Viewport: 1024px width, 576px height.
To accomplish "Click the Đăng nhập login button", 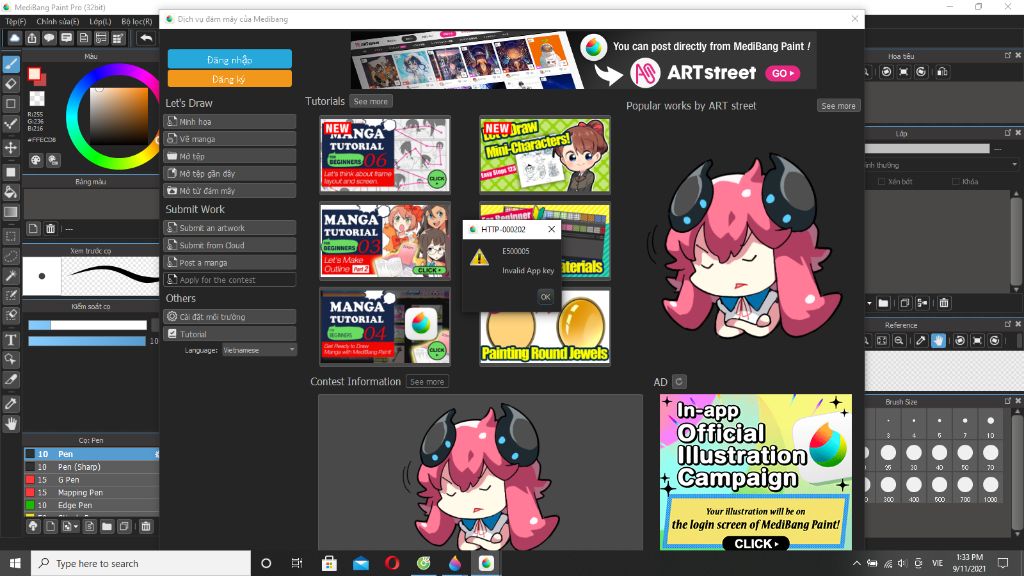I will [x=229, y=59].
